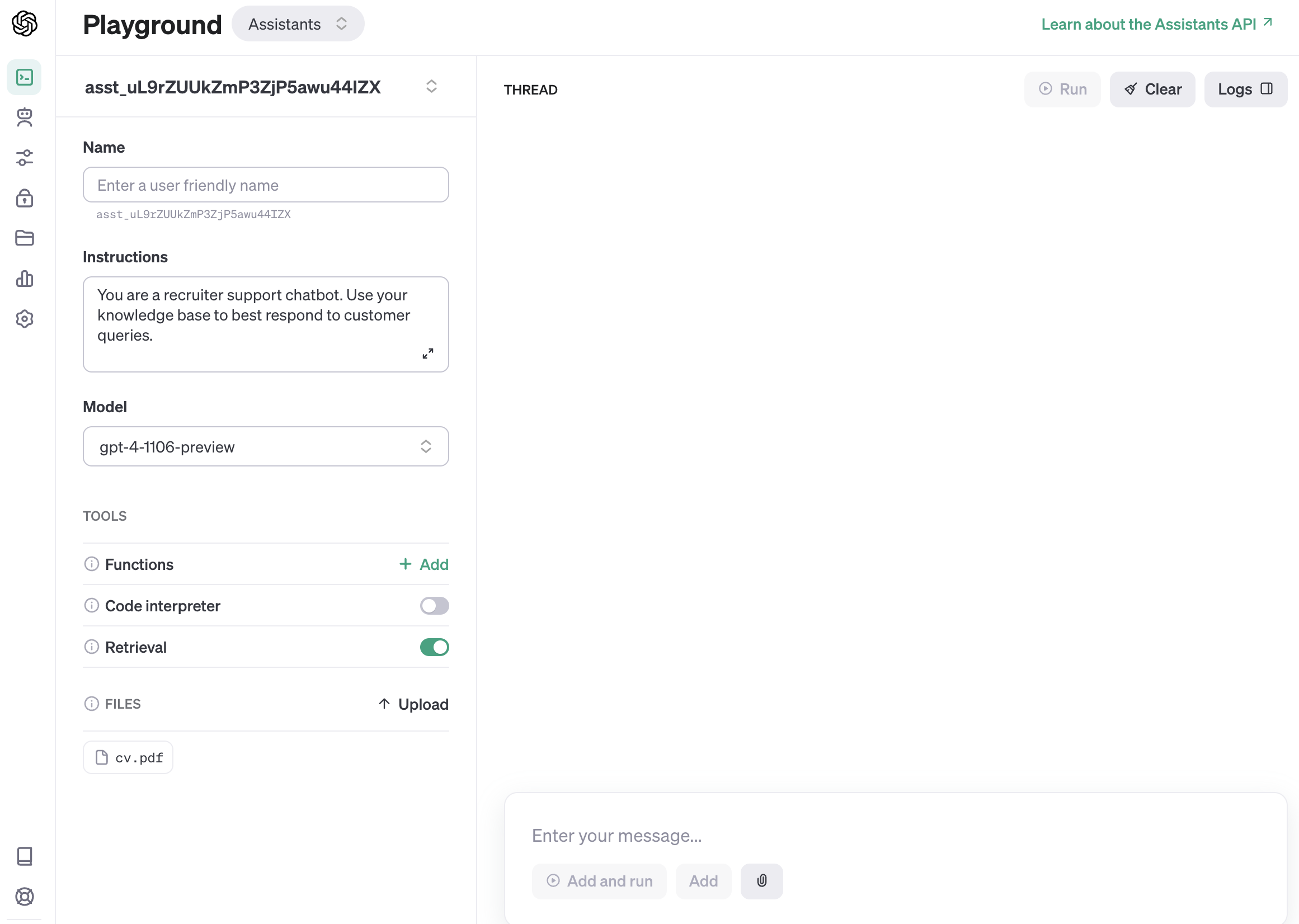Open Fine-tuning settings in the sidebar

click(x=25, y=158)
